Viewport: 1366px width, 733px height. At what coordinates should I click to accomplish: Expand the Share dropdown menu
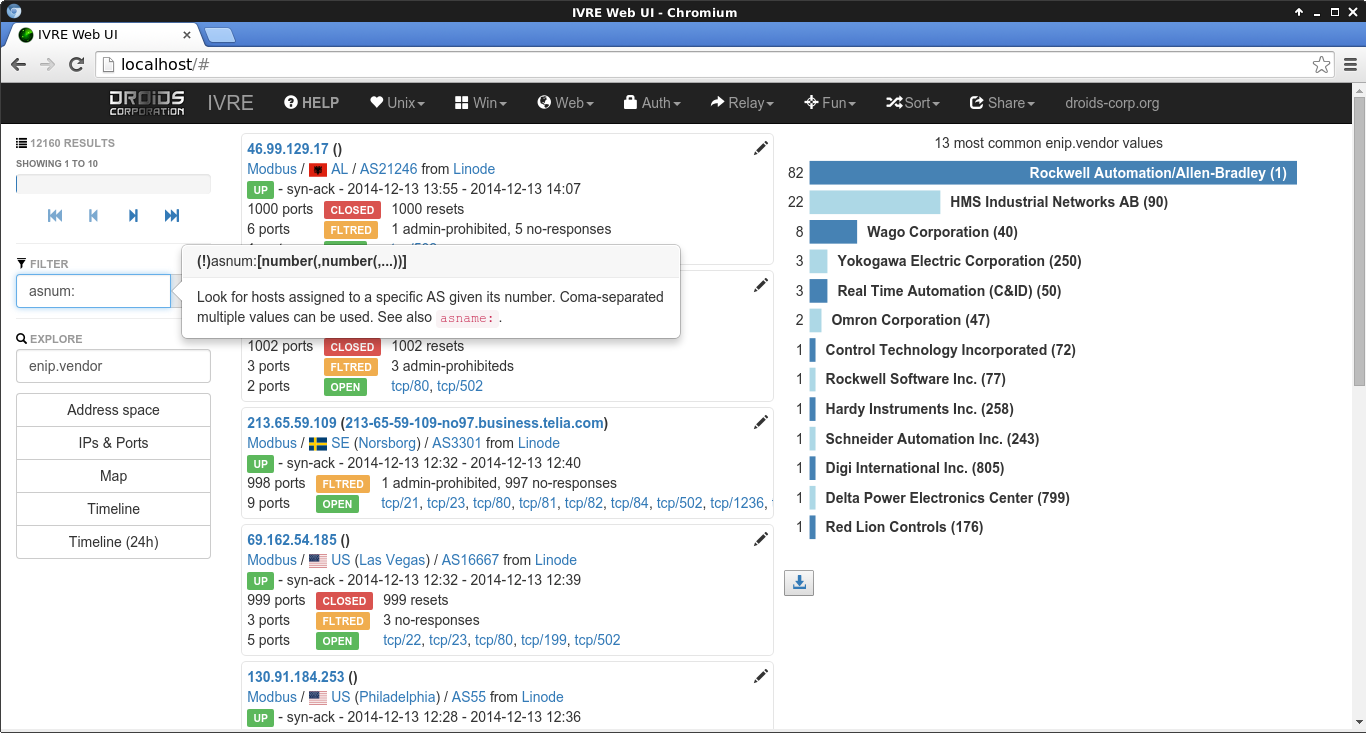click(1002, 103)
